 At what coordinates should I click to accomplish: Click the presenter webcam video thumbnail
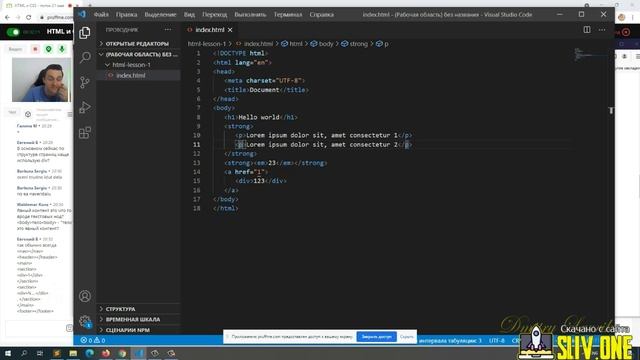coord(41,80)
